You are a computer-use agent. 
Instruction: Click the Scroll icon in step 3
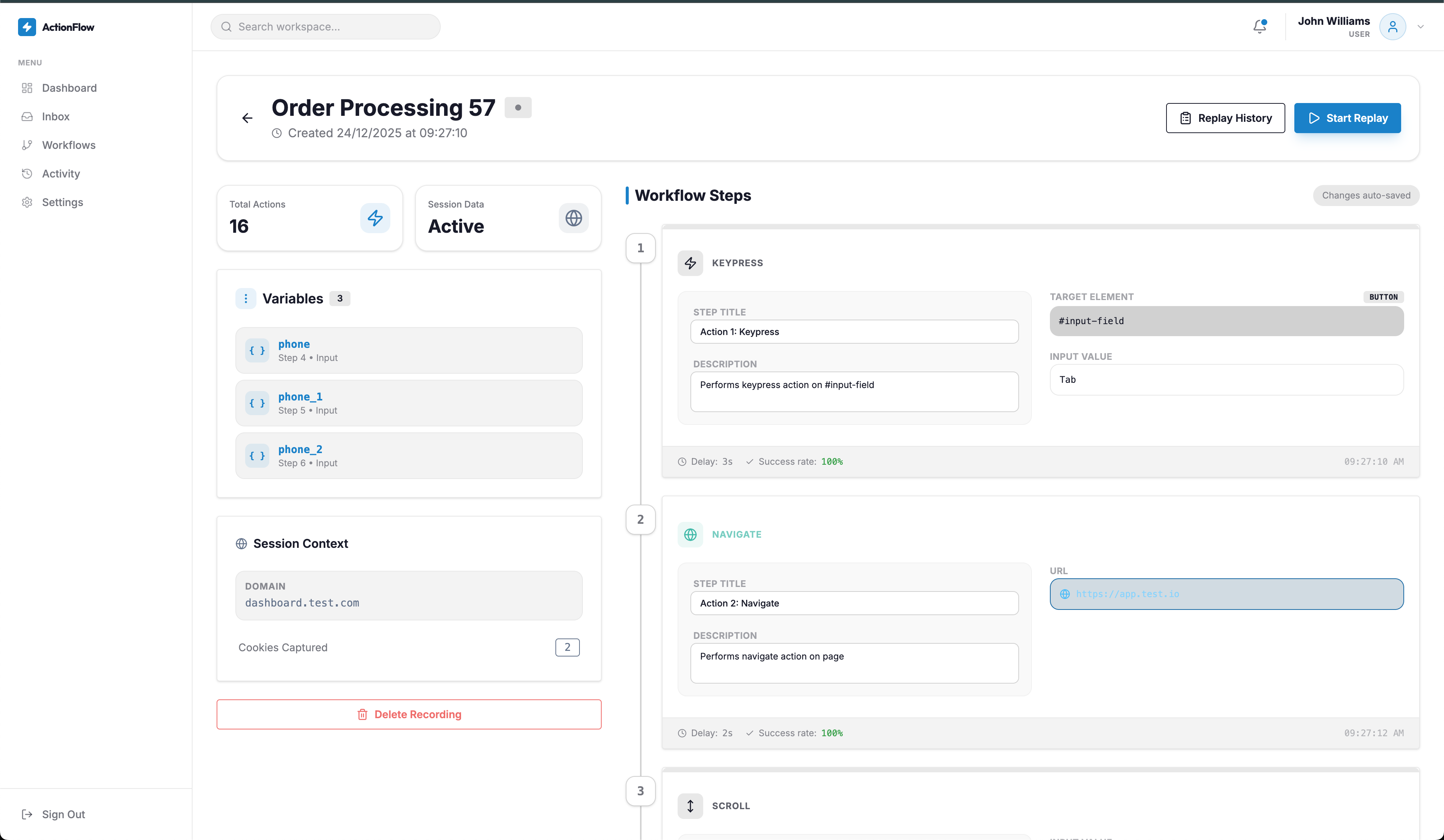(x=690, y=806)
